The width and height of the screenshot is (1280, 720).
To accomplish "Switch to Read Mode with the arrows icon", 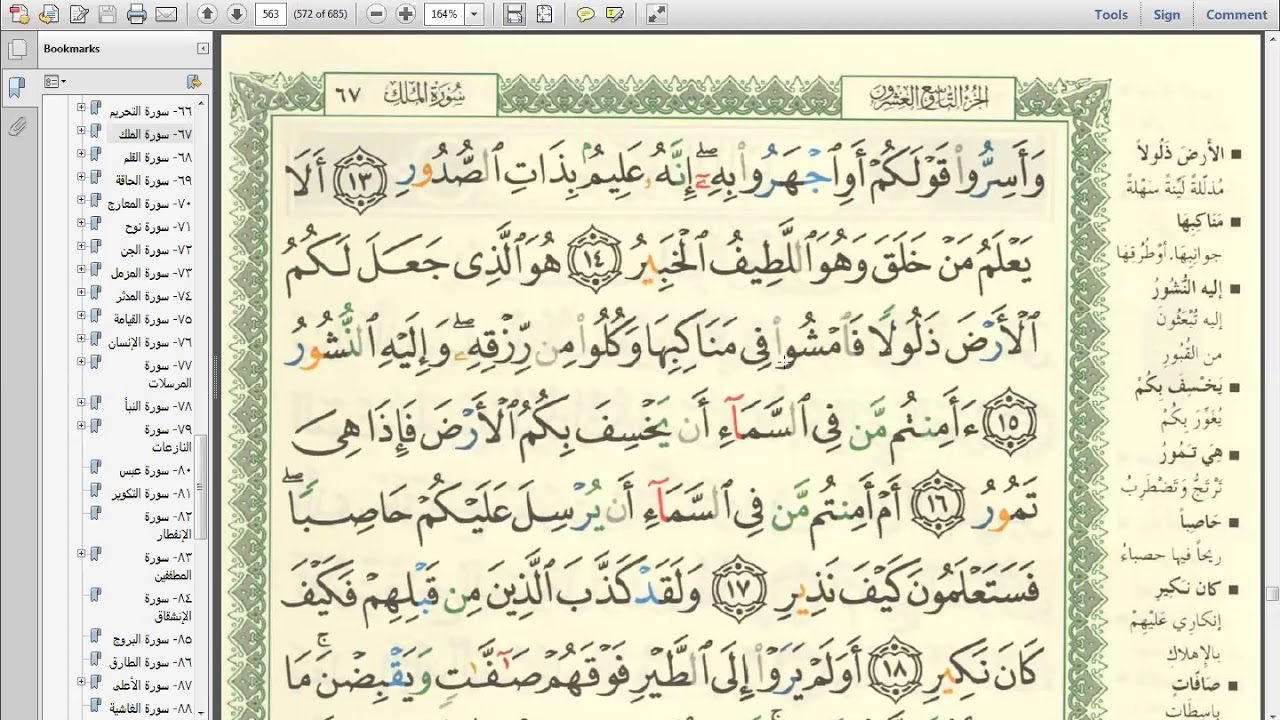I will [656, 14].
